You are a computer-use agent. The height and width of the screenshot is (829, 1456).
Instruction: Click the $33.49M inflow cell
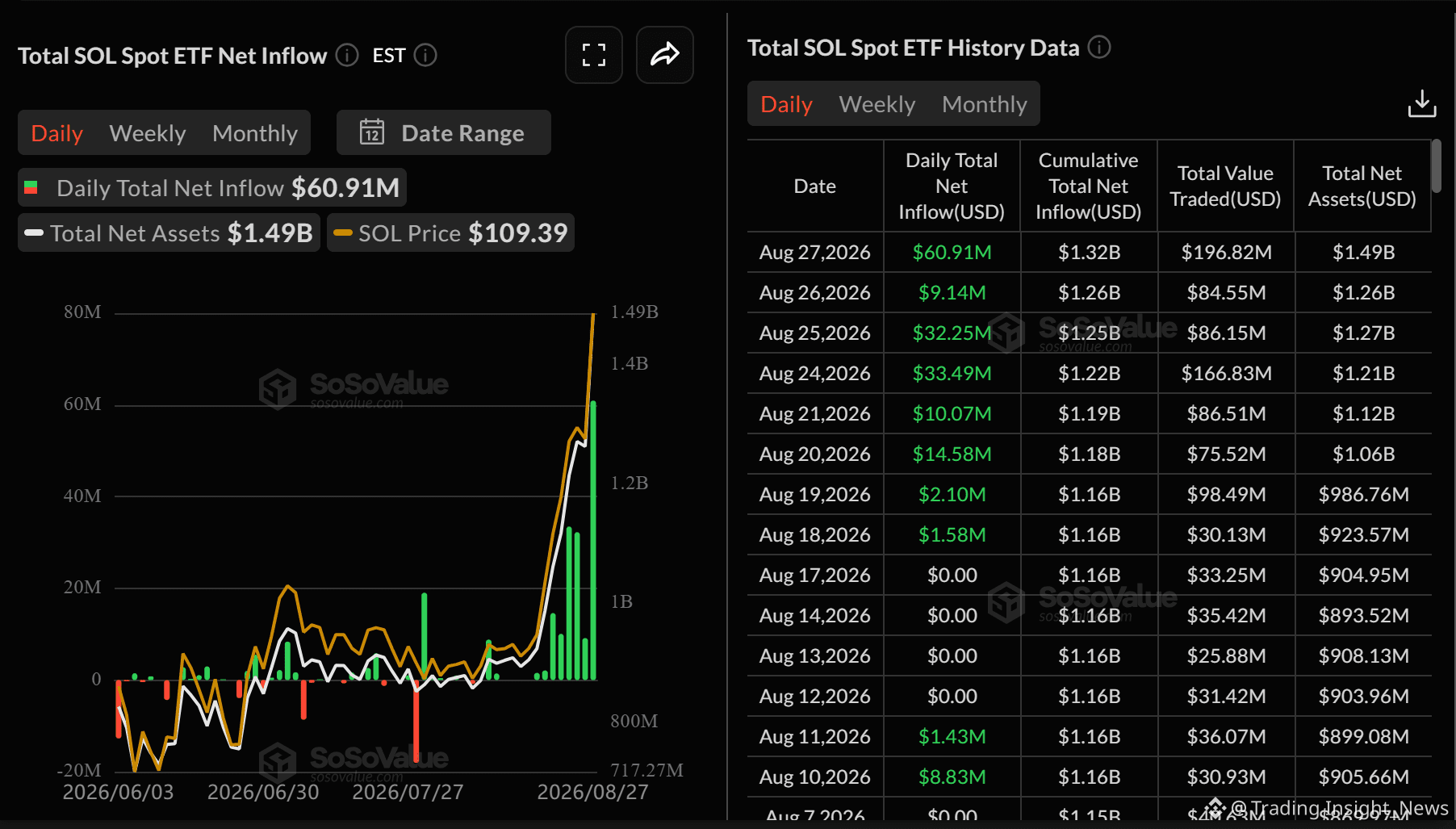point(952,374)
